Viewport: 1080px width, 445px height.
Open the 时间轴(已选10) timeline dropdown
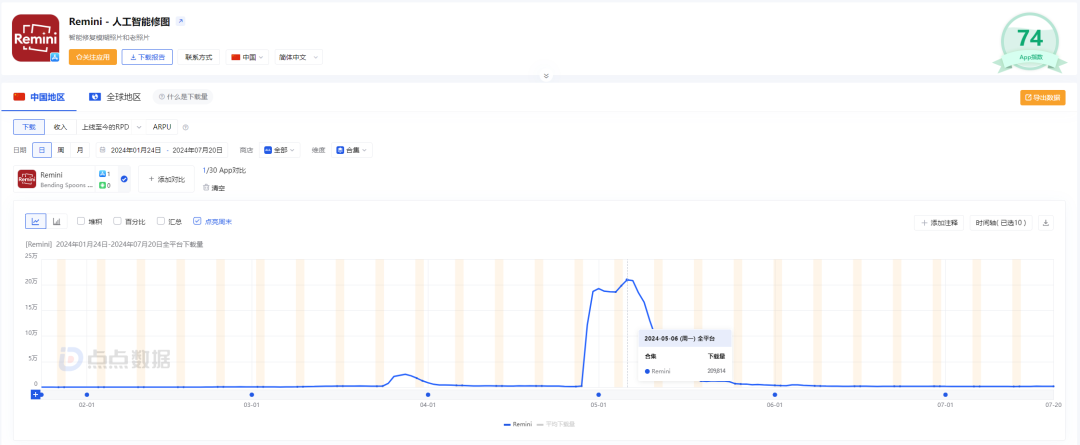(1001, 222)
